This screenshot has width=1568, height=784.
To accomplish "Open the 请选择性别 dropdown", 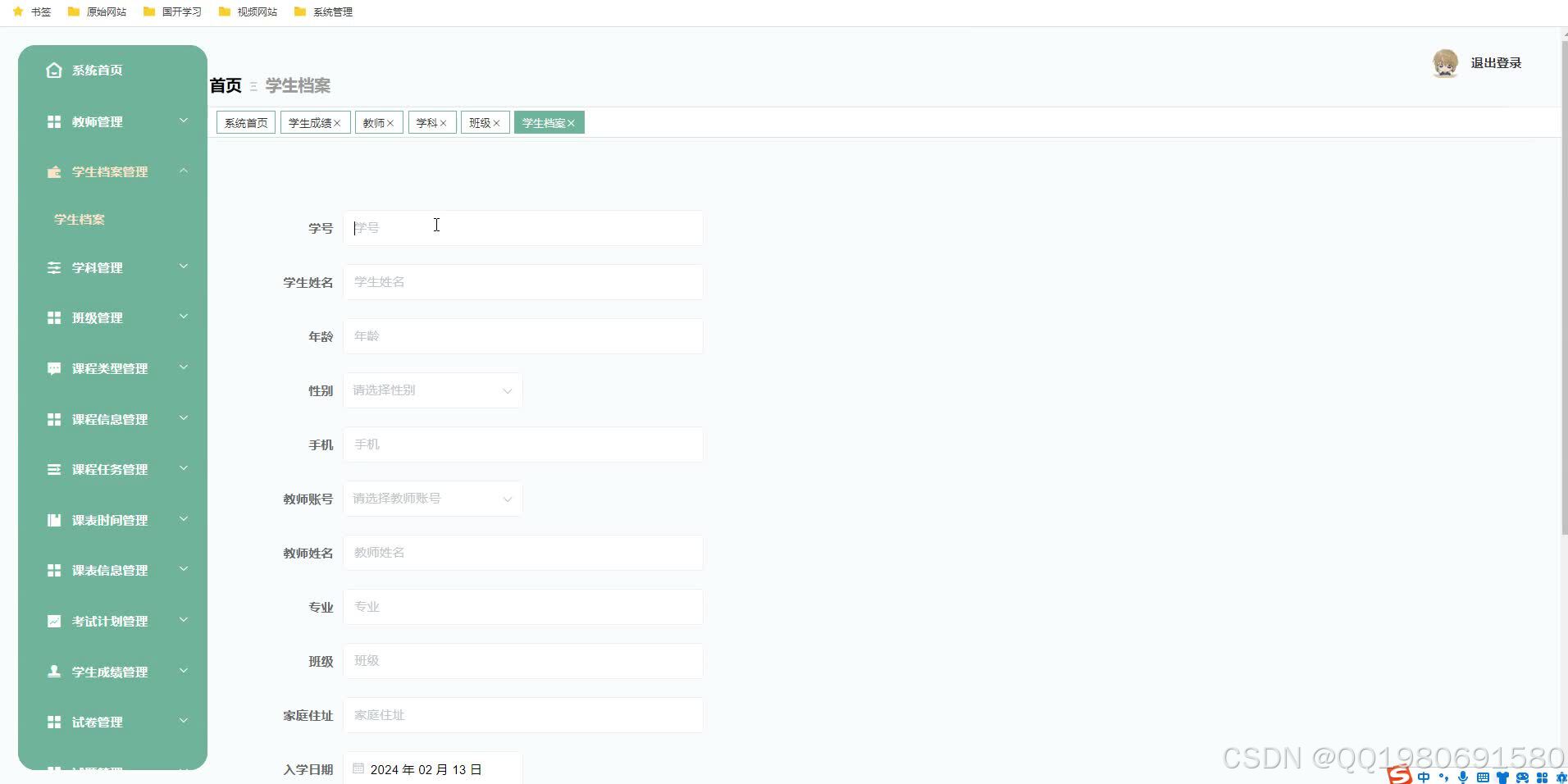I will pos(433,390).
